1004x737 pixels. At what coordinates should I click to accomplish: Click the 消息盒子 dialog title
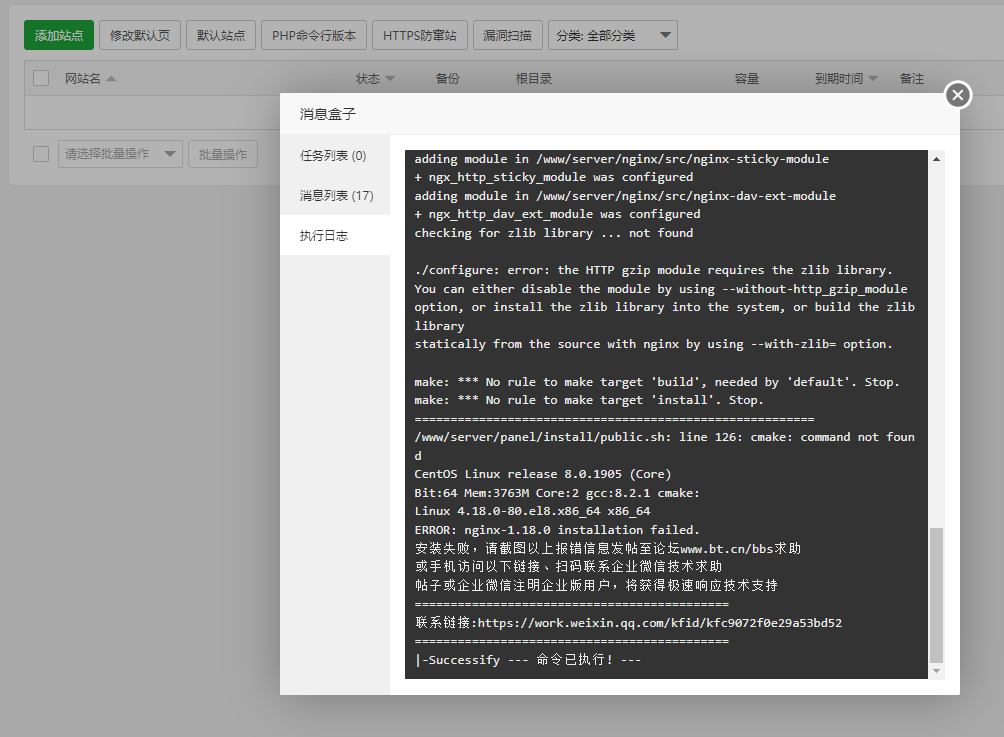(327, 114)
